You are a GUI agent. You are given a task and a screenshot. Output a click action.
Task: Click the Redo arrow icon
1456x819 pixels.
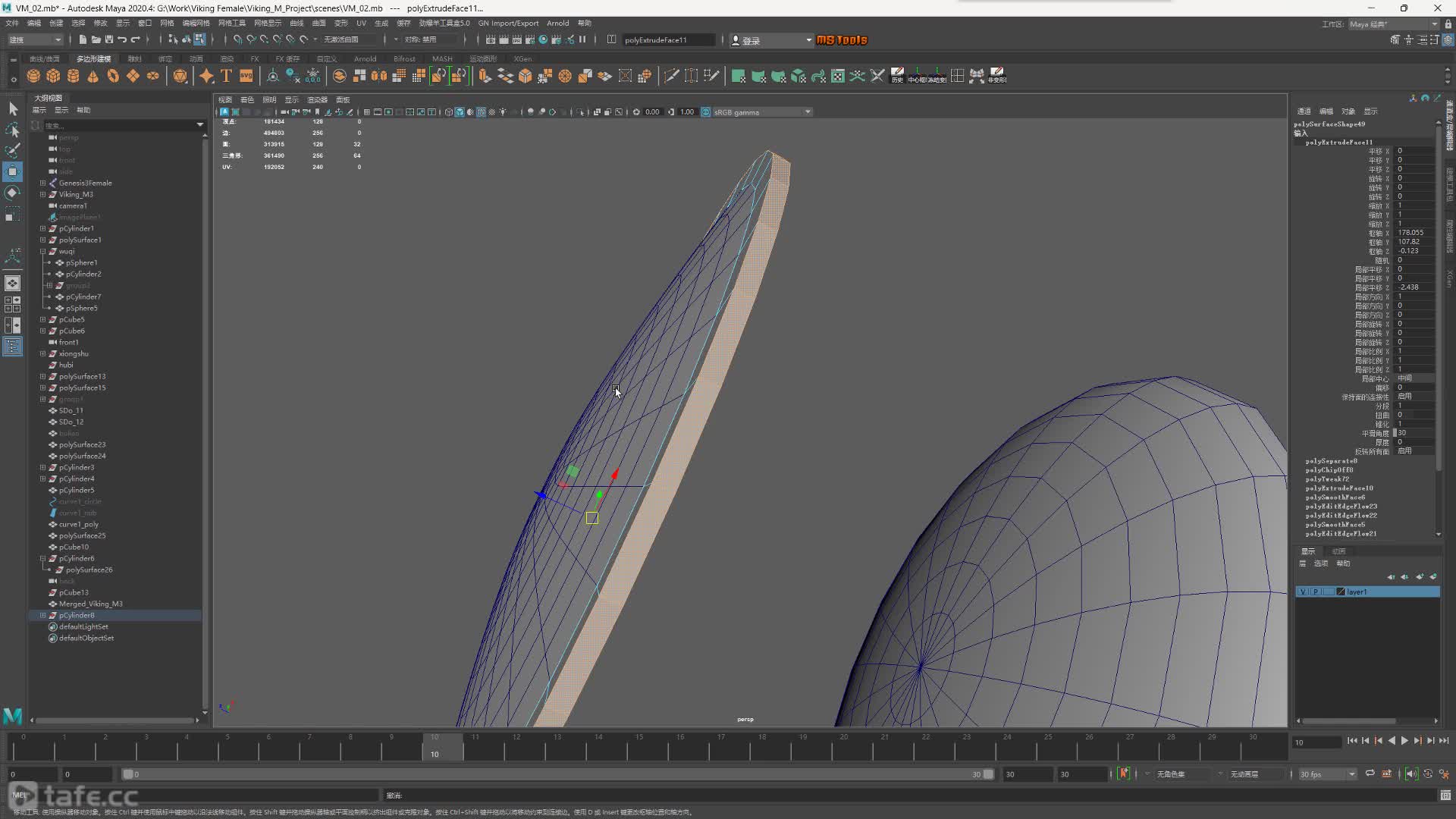coord(136,39)
